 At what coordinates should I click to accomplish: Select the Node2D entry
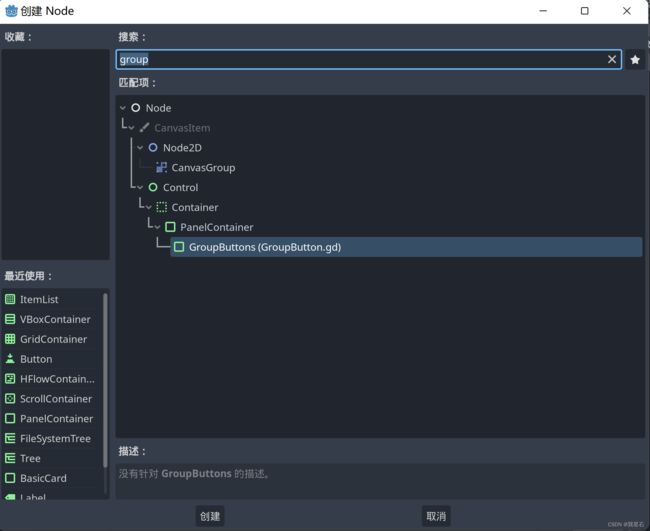coord(182,148)
